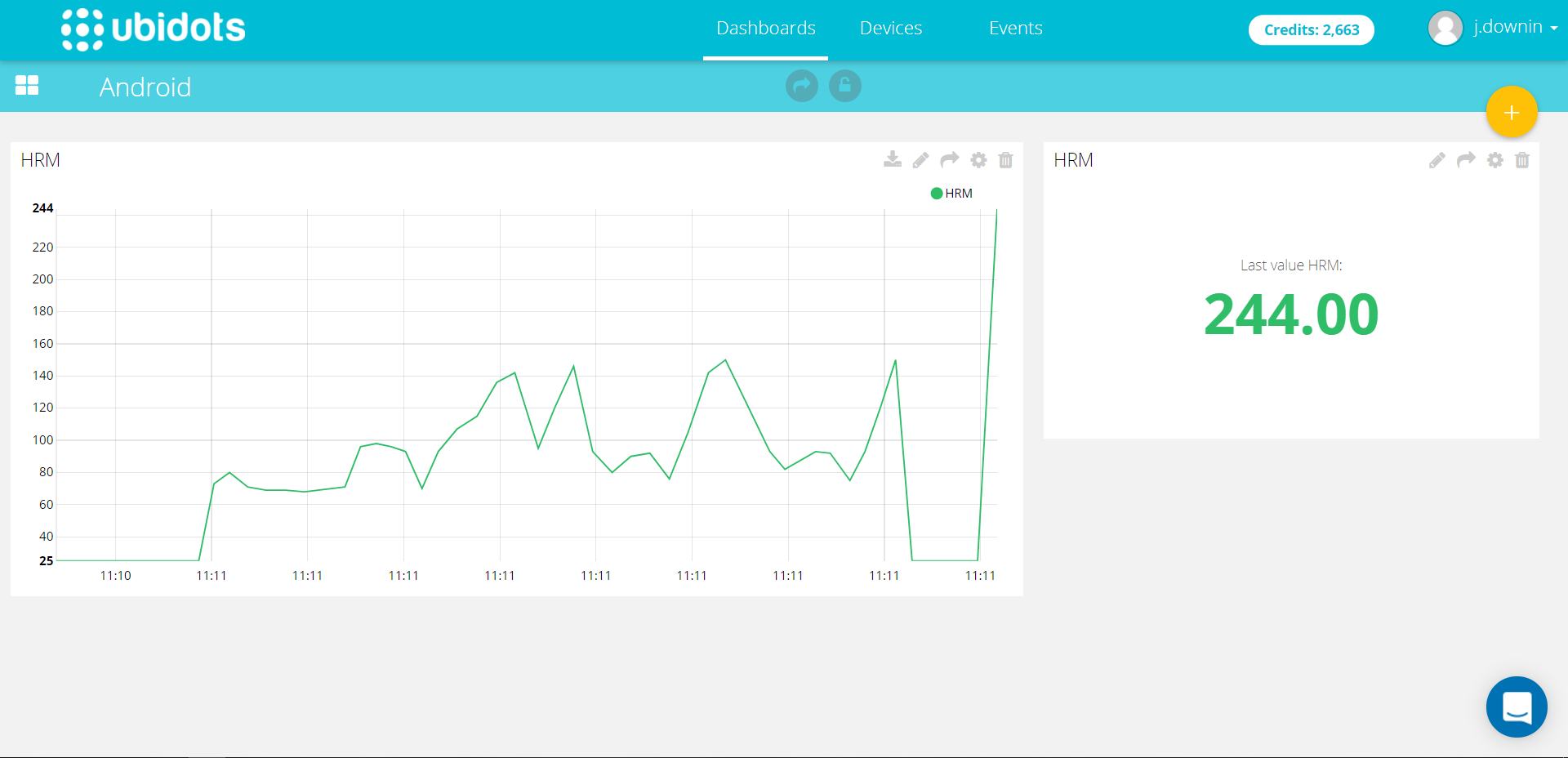
Task: Add a new widget with the plus button
Action: [1511, 112]
